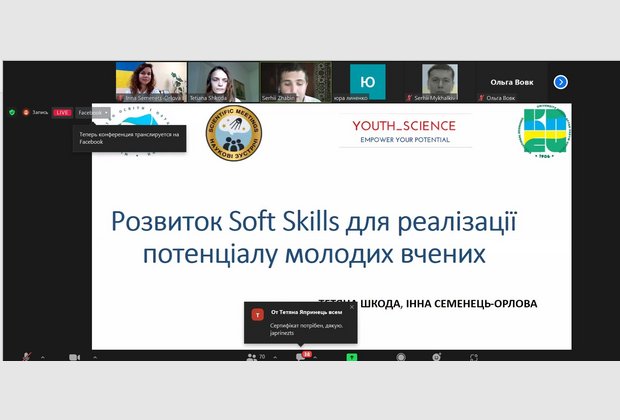Click the Record icon in the bottom toolbar

click(401, 357)
